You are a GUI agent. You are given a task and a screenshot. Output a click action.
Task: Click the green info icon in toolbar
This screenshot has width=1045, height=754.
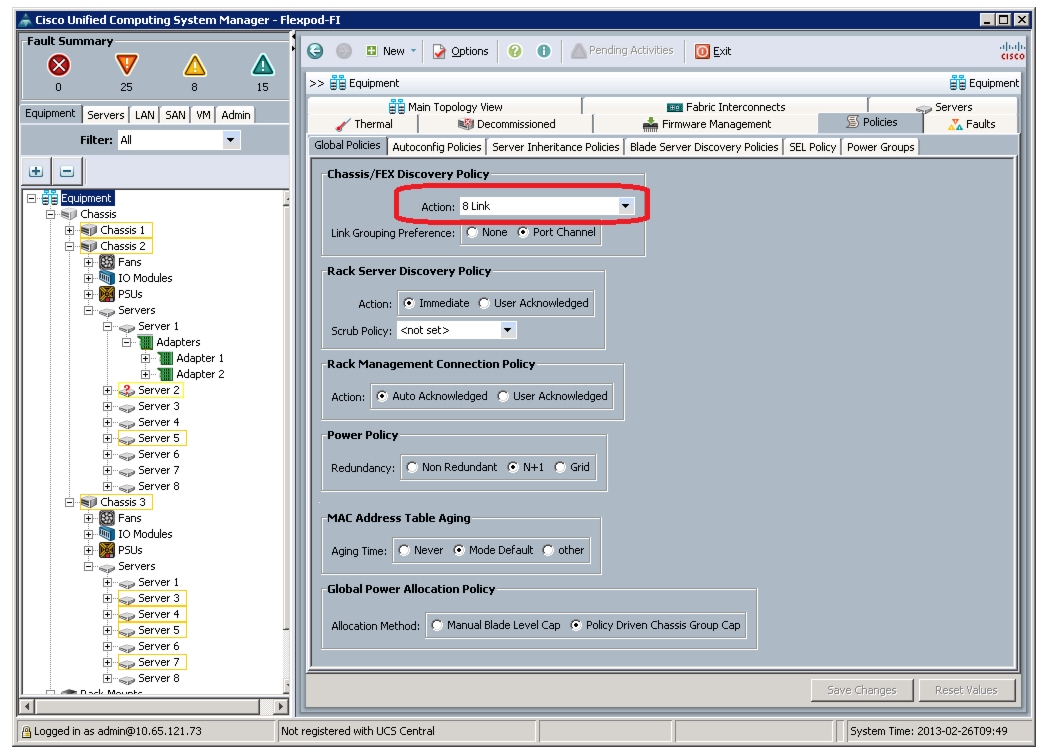point(544,51)
